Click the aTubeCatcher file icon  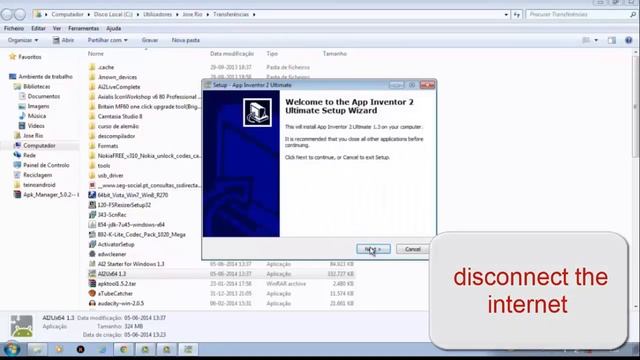coord(92,293)
